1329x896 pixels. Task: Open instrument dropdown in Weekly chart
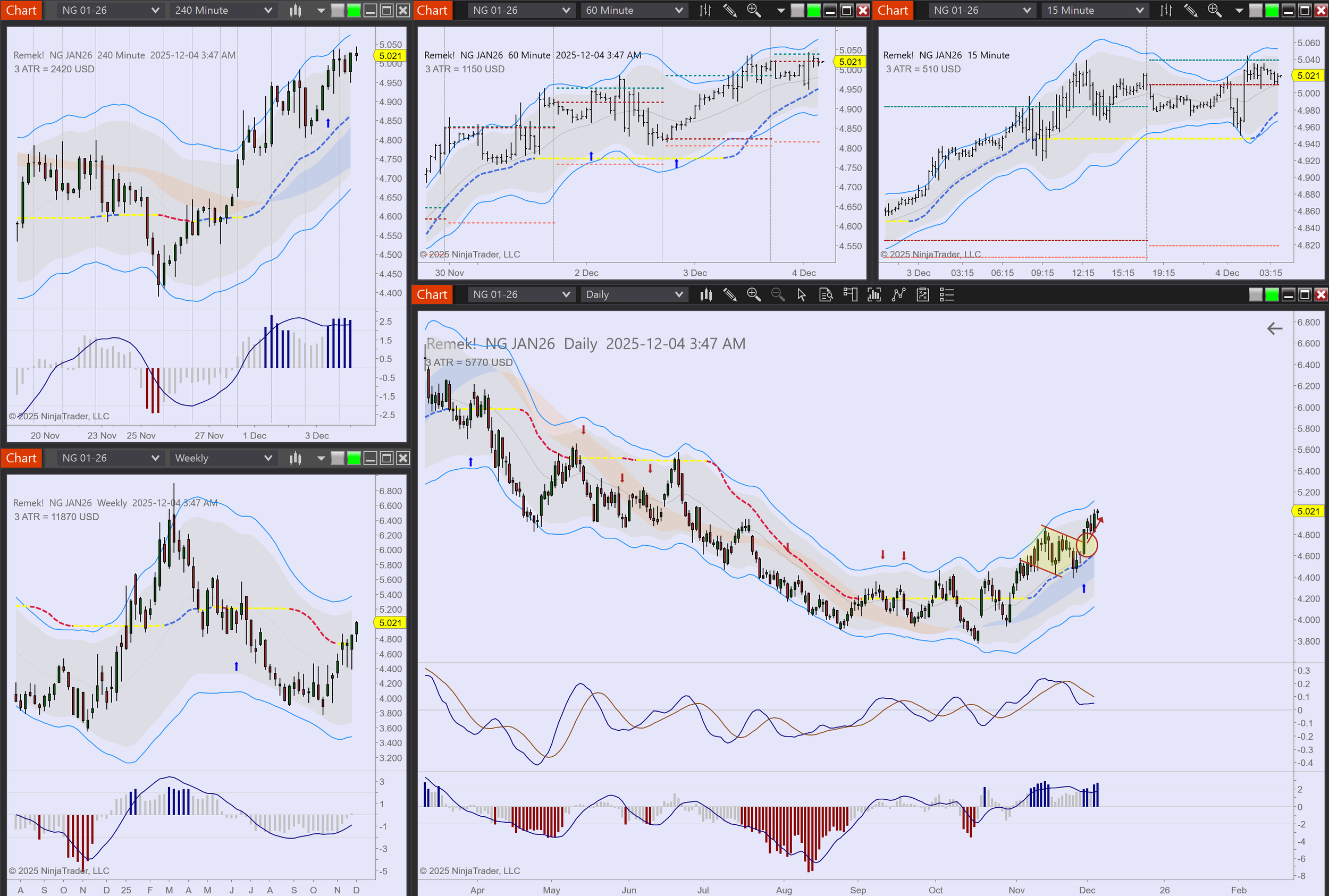tap(111, 458)
